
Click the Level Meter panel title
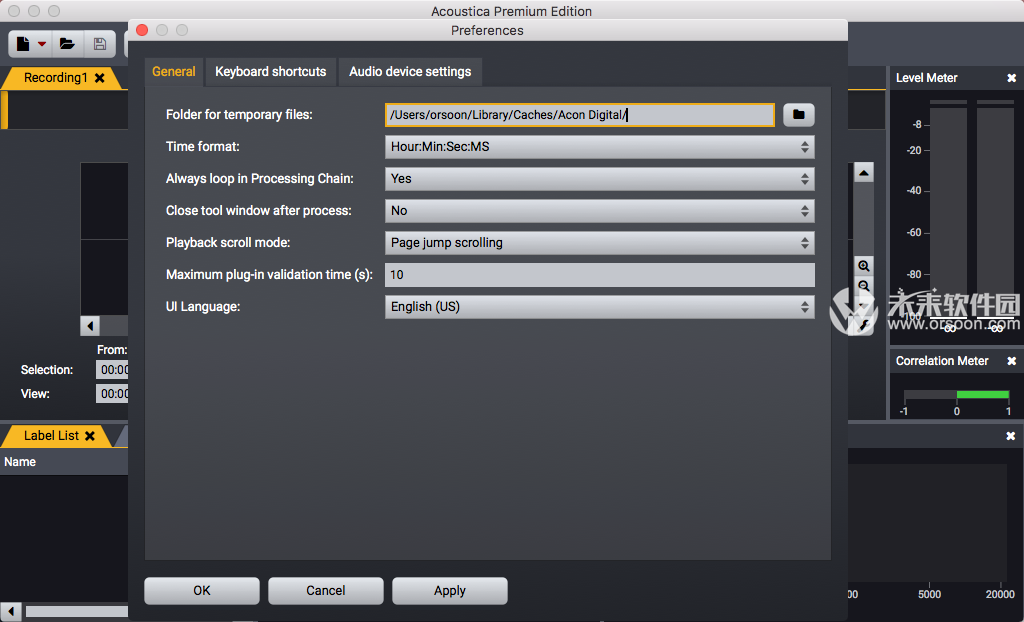point(927,78)
